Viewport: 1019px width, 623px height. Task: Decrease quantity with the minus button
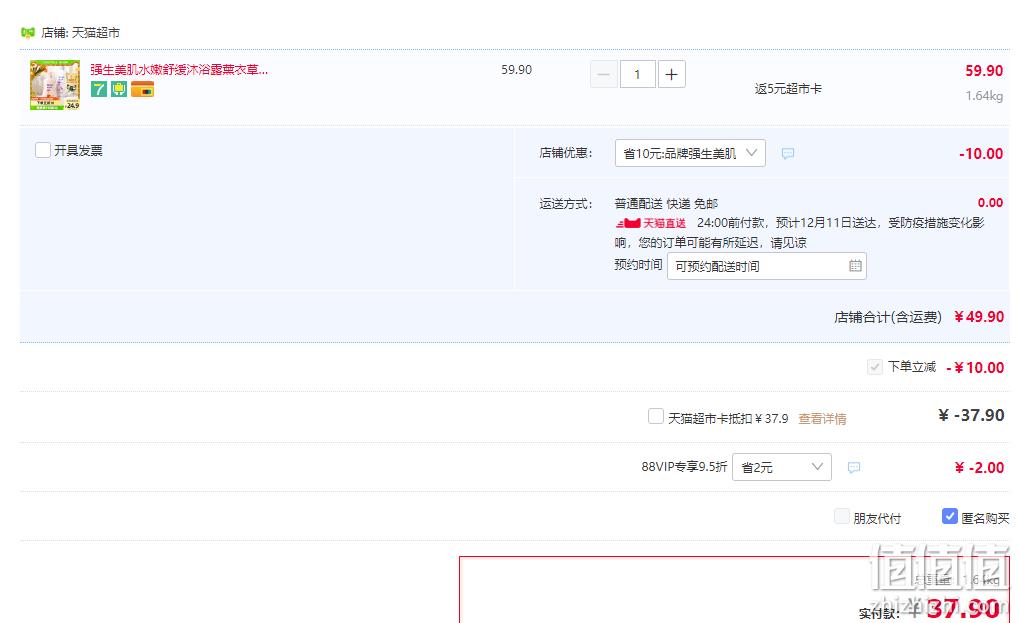pyautogui.click(x=604, y=74)
